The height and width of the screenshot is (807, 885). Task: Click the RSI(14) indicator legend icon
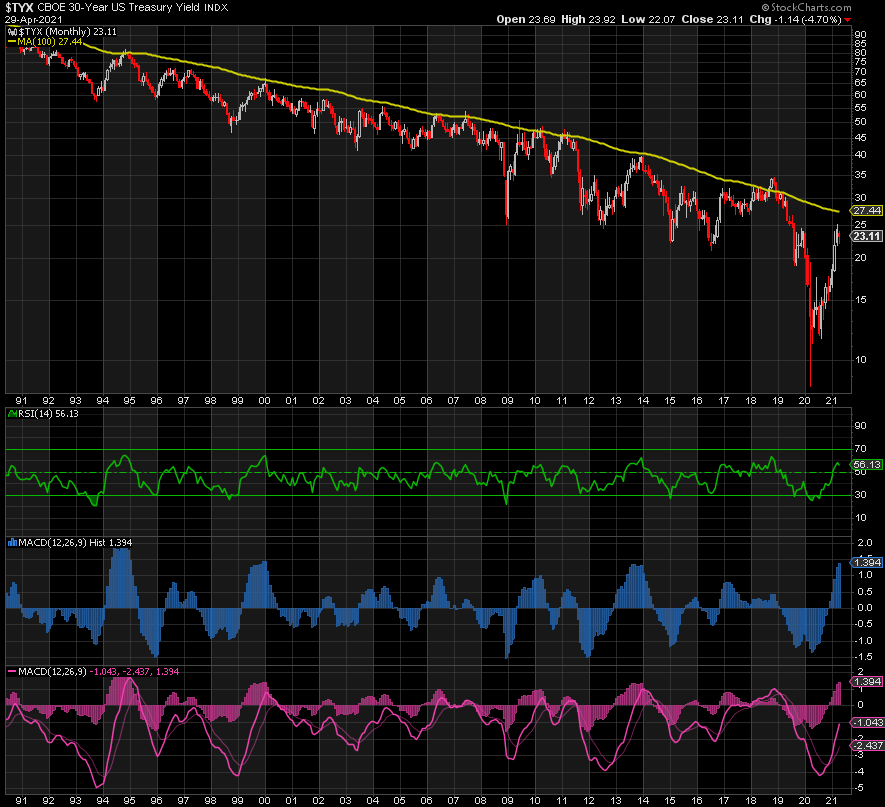(x=12, y=414)
